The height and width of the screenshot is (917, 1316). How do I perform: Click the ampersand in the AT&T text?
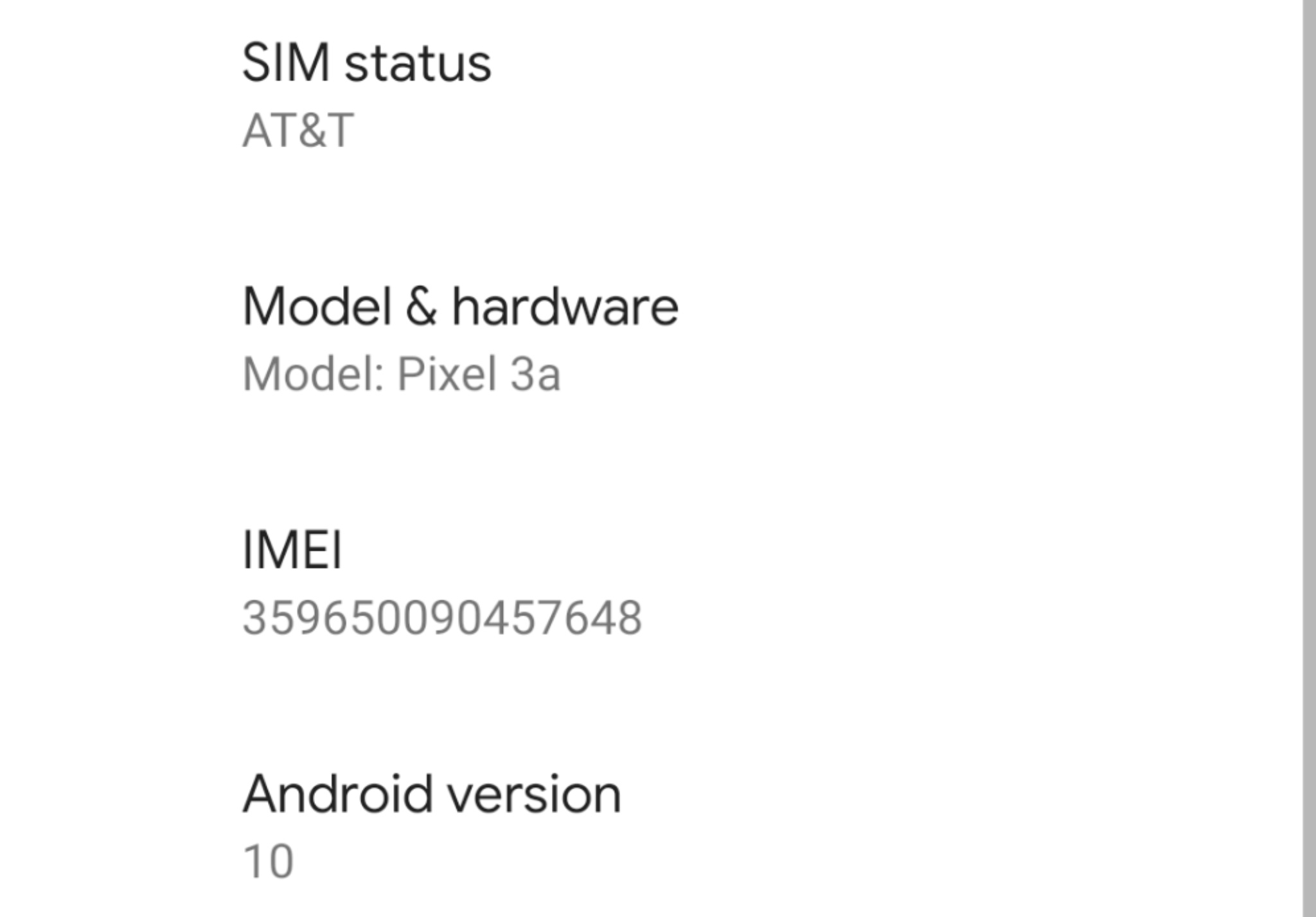coord(298,130)
